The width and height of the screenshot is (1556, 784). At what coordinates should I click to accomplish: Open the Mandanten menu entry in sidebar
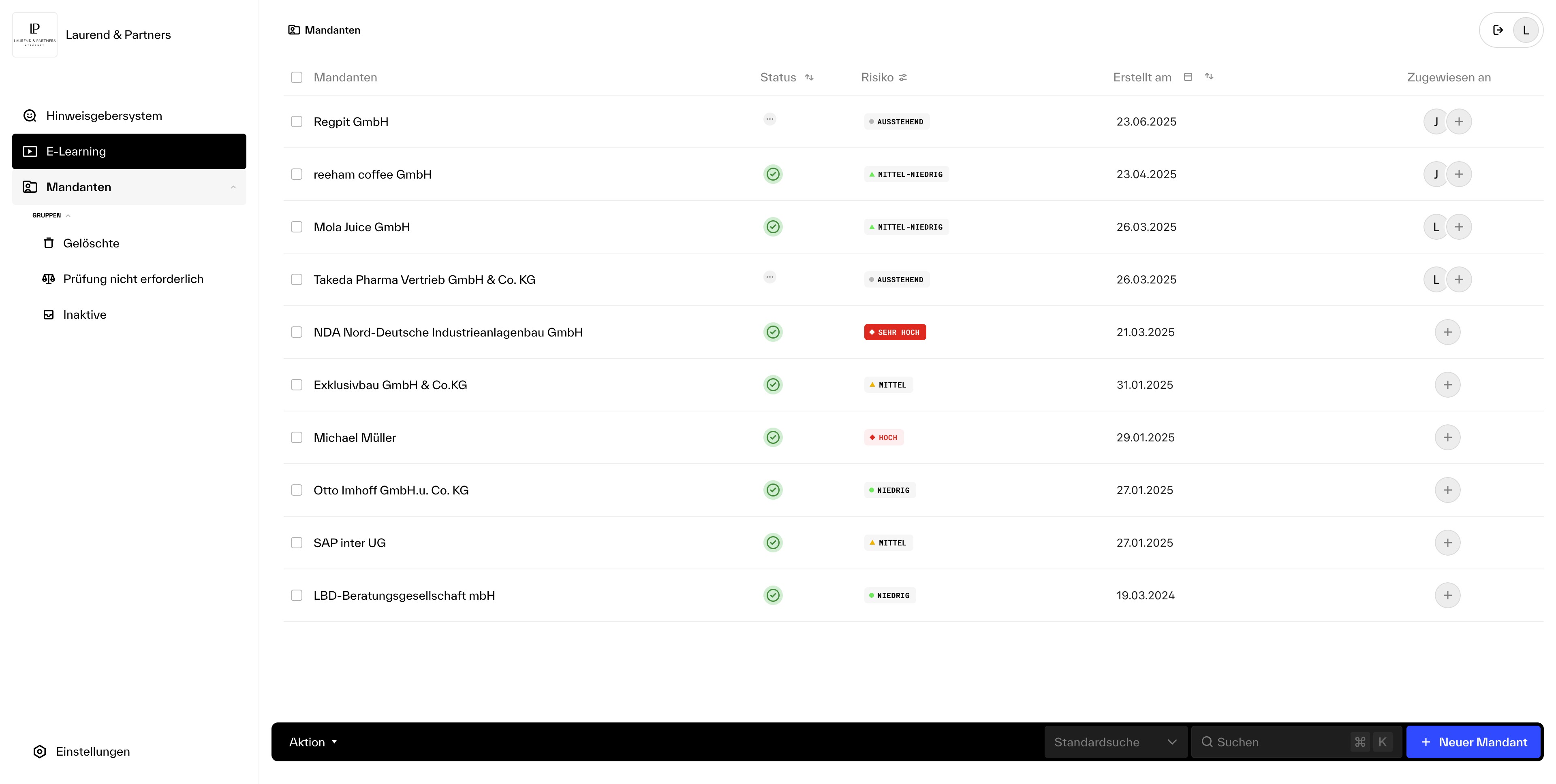click(x=79, y=187)
